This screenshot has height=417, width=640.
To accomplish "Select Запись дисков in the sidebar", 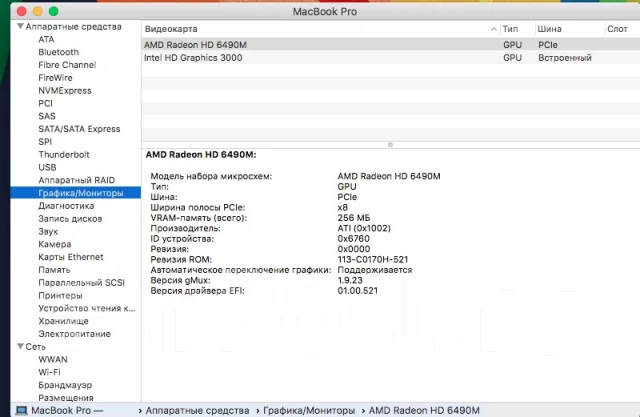I will point(70,219).
